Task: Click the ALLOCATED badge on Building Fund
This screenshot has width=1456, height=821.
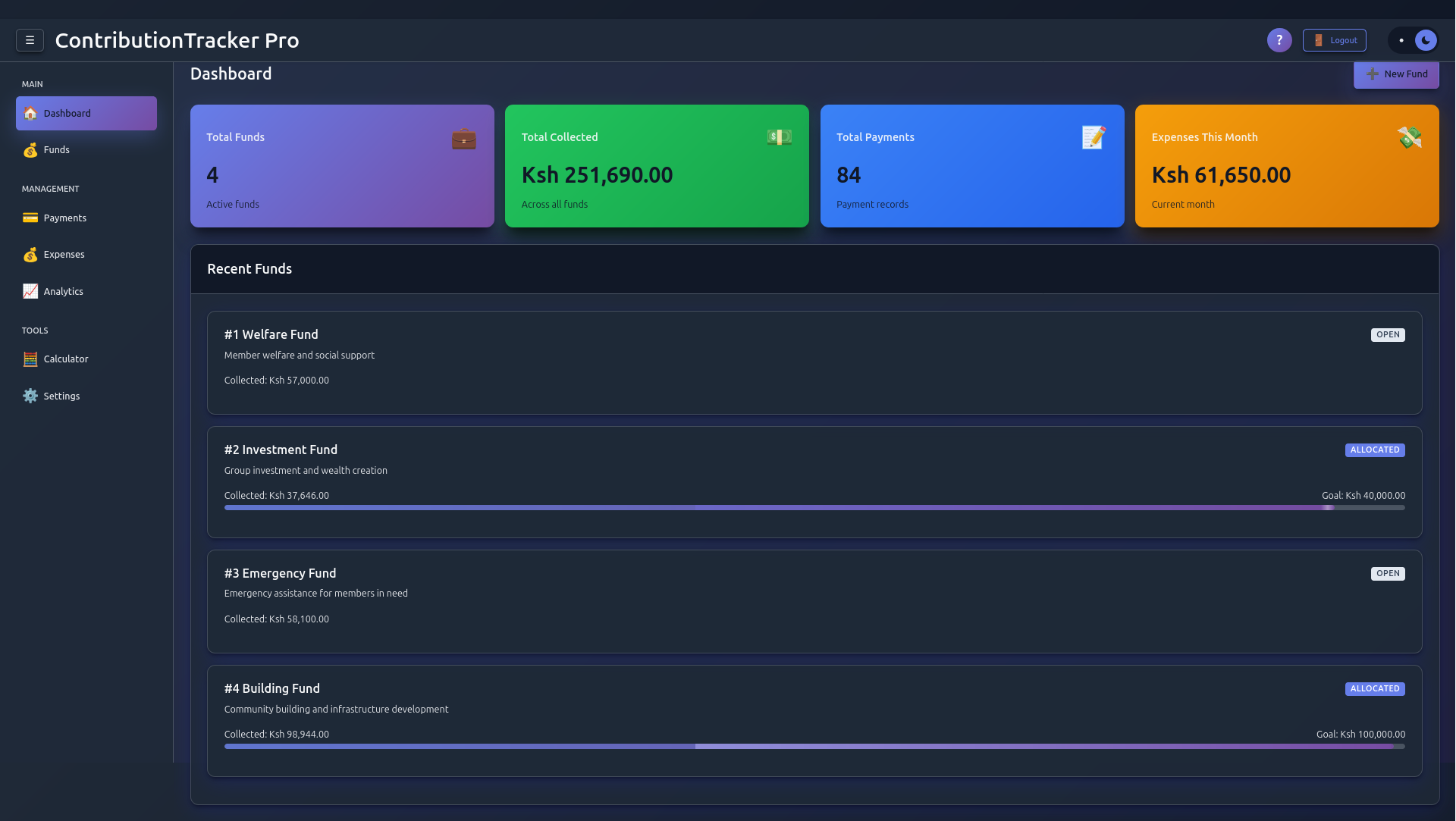Action: [1375, 688]
